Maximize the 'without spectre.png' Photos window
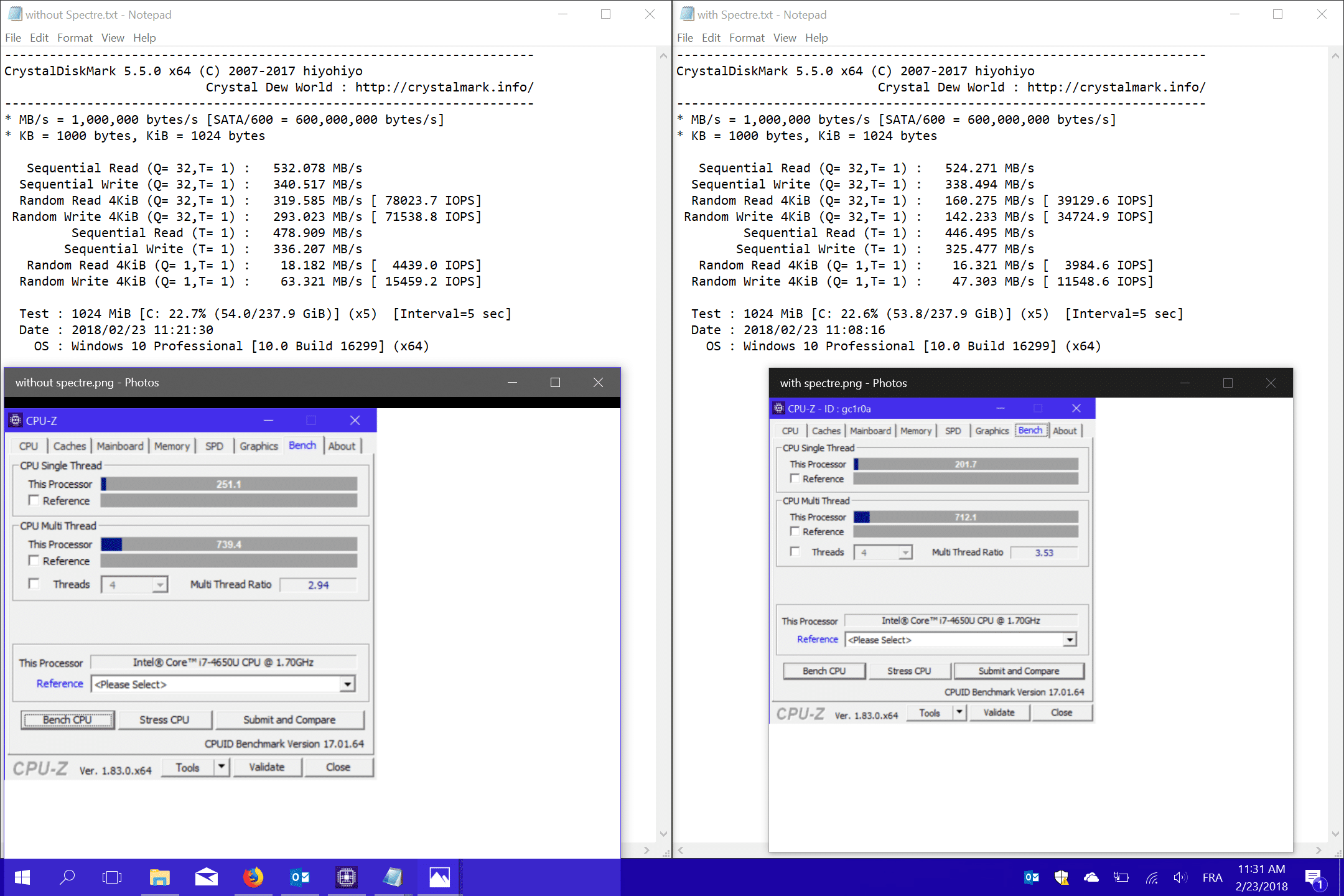This screenshot has height=896, width=1344. (555, 382)
